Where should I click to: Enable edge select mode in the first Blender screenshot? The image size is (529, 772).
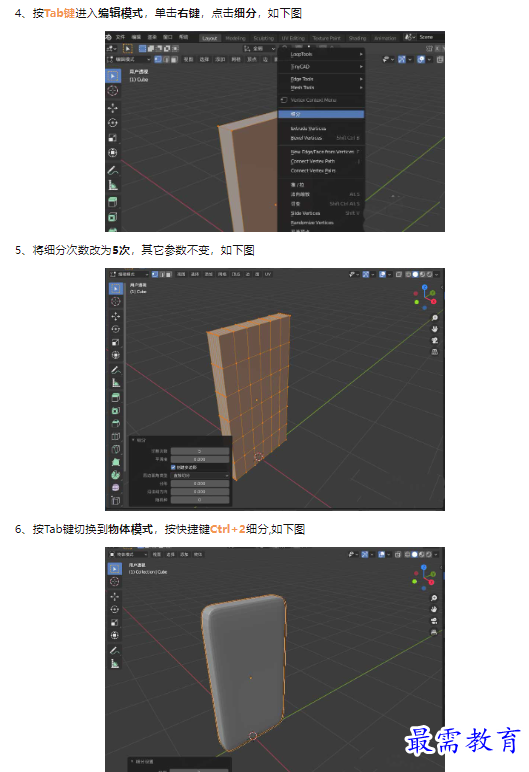[x=166, y=59]
